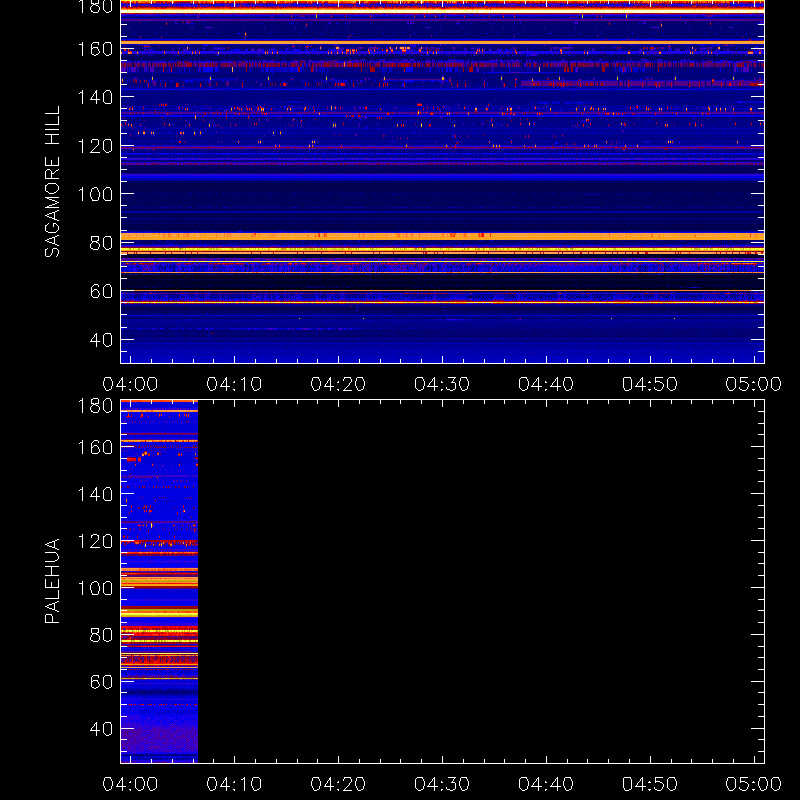Select the 04:30 tick label under Sagamore Hill
Image resolution: width=800 pixels, height=800 pixels.
coord(442,384)
